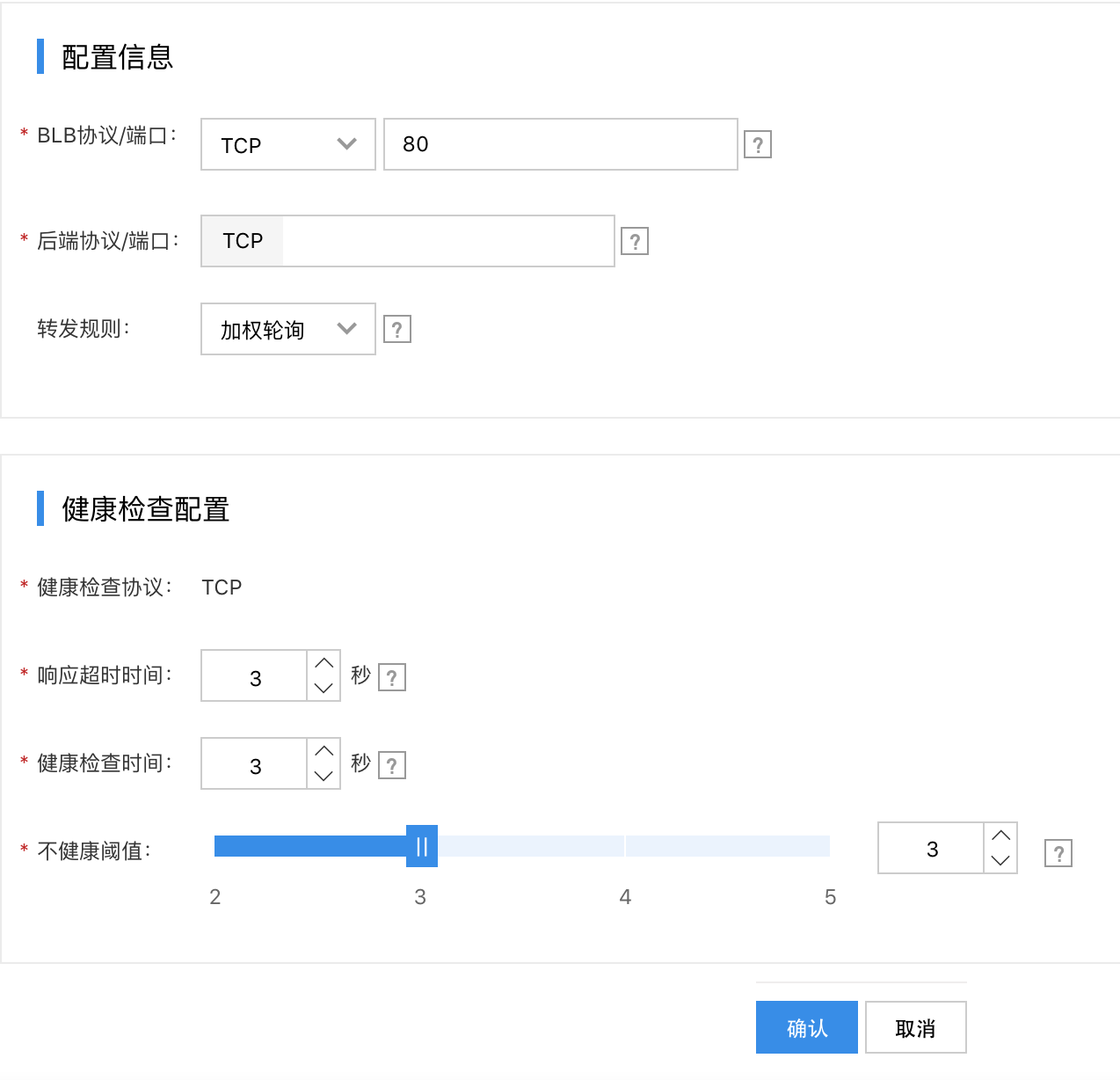This screenshot has width=1120, height=1080.
Task: Click the BLB port input field showing 80
Action: pyautogui.click(x=560, y=144)
